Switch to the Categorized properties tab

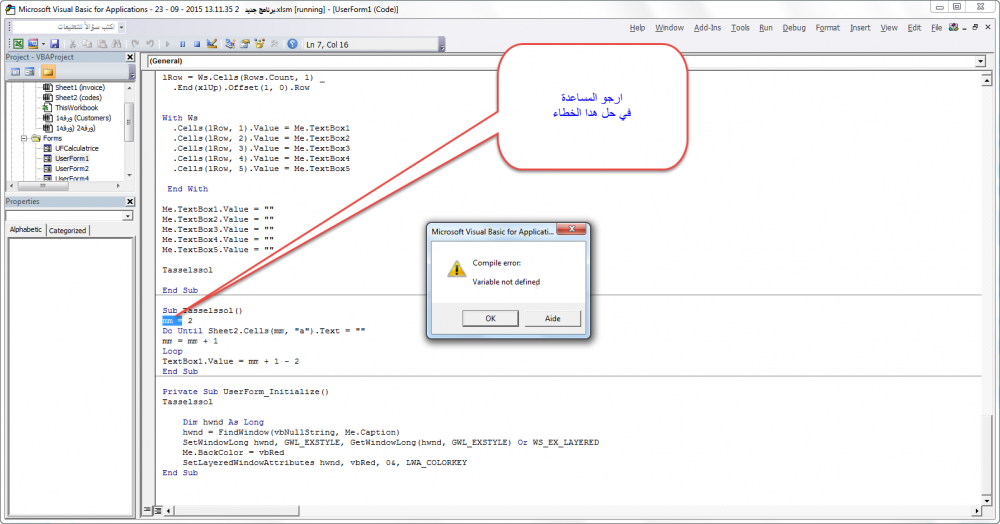click(67, 230)
